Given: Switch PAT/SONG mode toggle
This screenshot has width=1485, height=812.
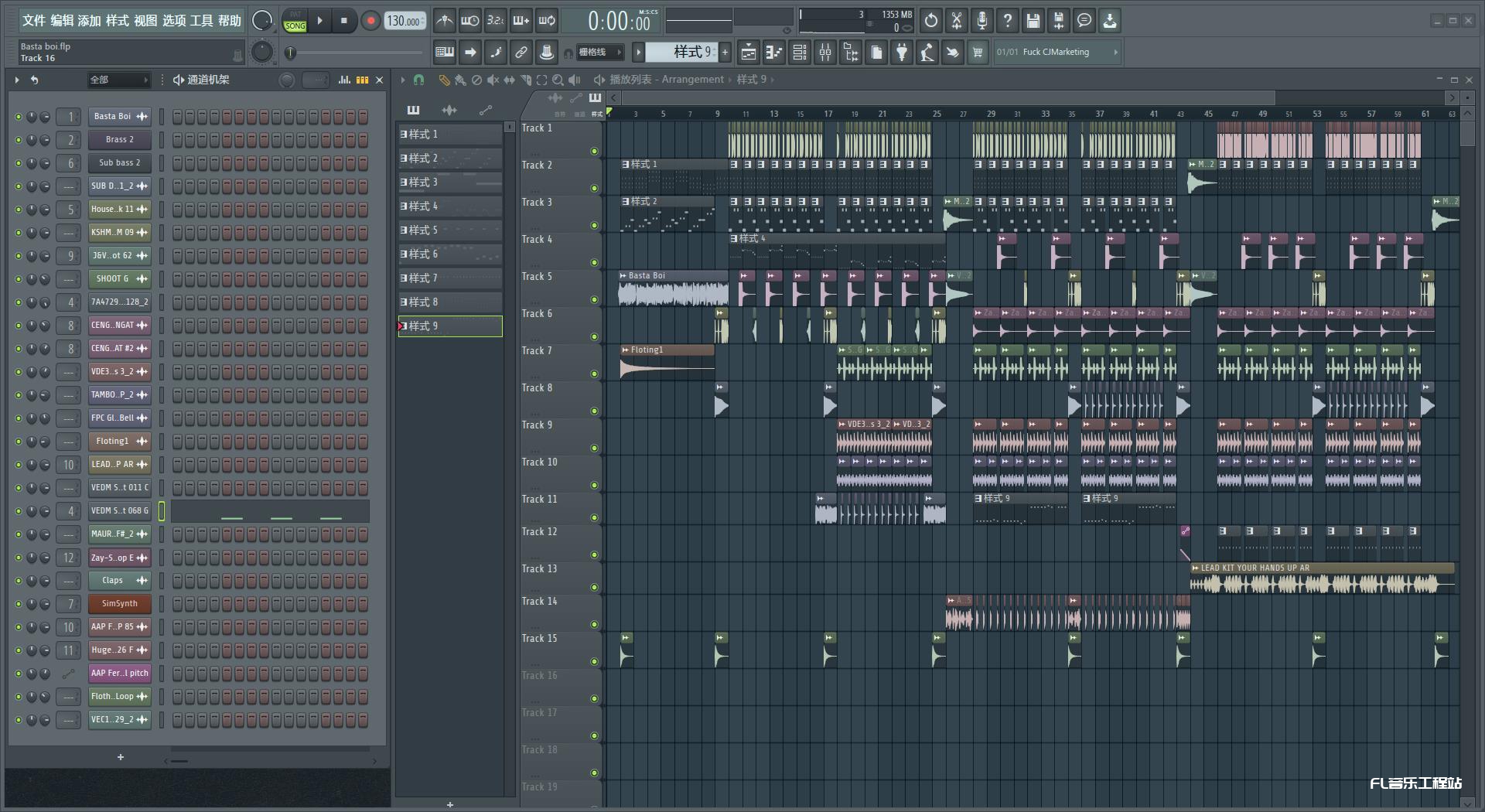Looking at the screenshot, I should click(x=295, y=21).
